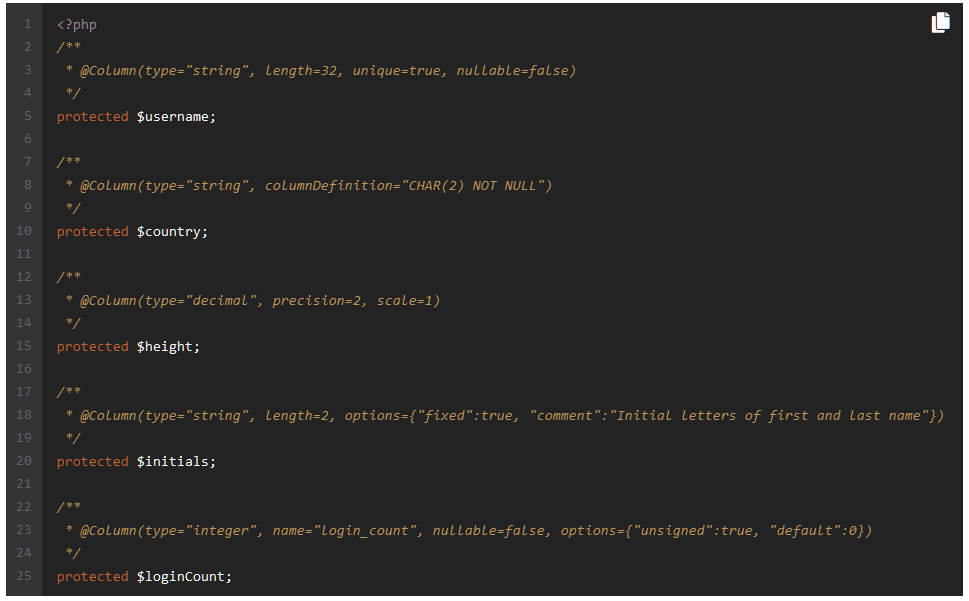Screen dimensions: 969x601
Task: Click the $loginCount variable
Action: (x=184, y=577)
